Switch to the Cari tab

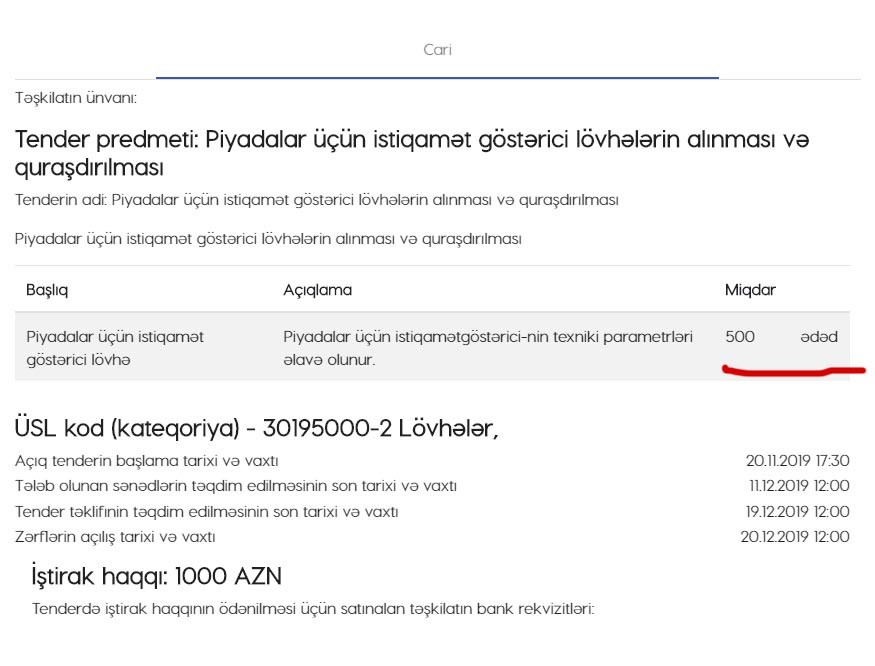click(437, 50)
